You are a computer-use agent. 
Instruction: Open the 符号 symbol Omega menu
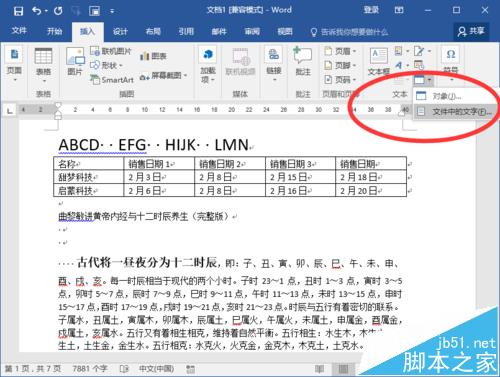pos(451,63)
